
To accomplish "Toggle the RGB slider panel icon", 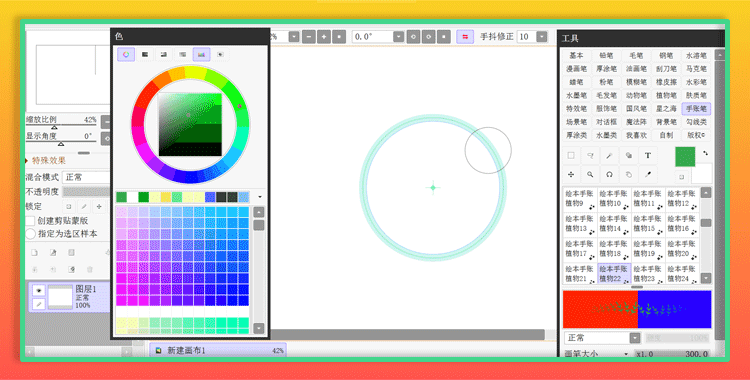I will [145, 55].
